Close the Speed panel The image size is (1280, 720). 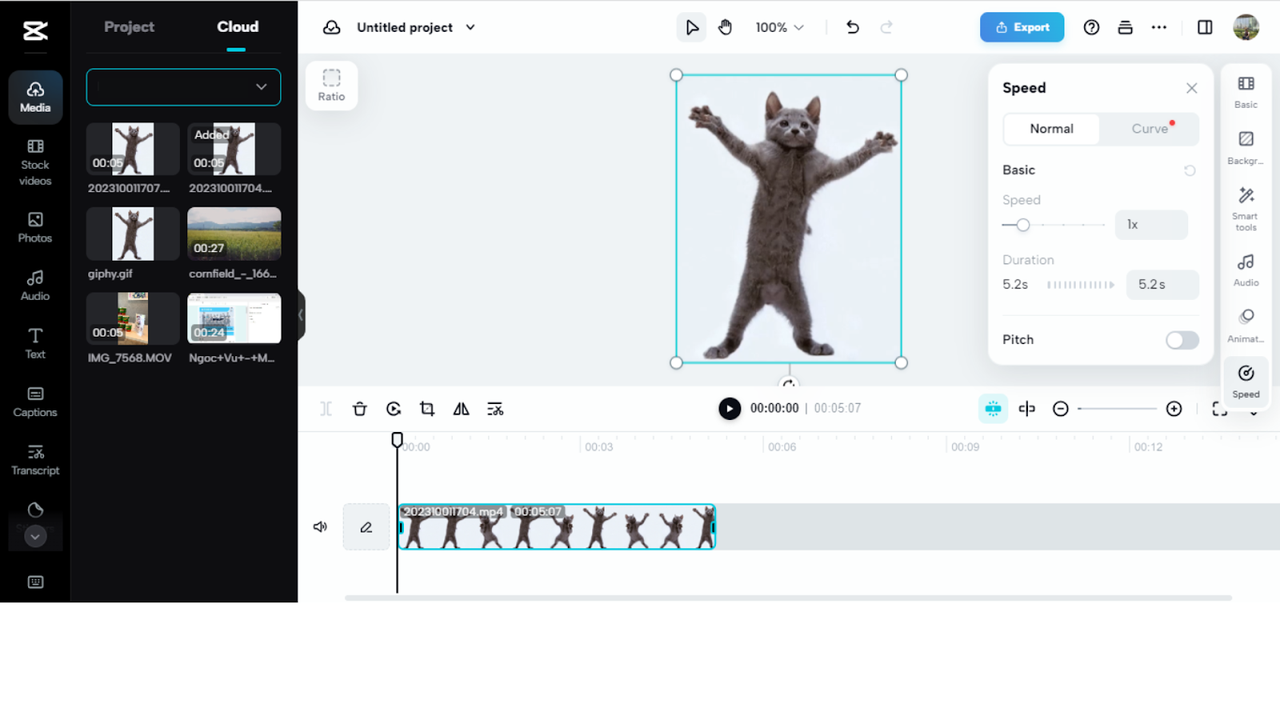1192,88
